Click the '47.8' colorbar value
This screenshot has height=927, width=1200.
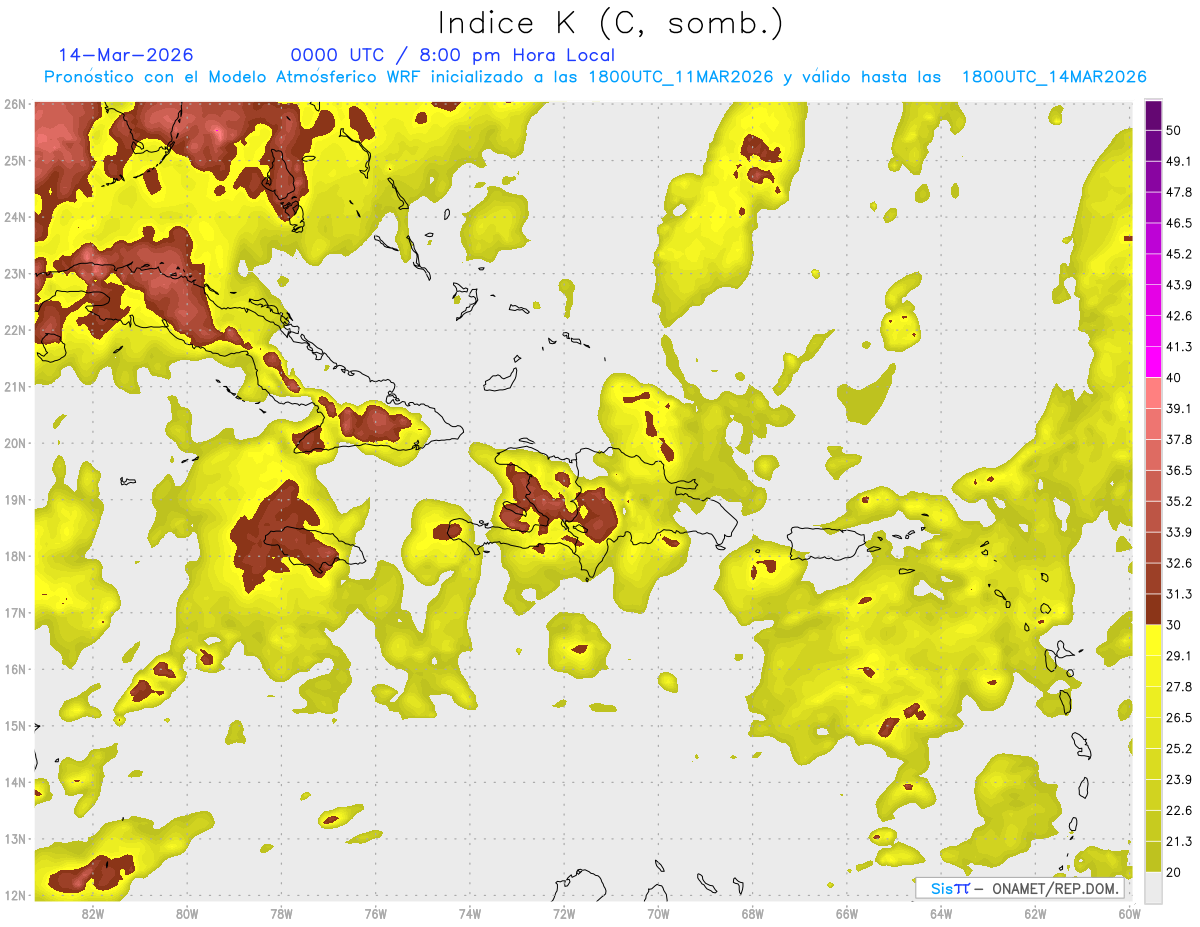coord(1179,192)
